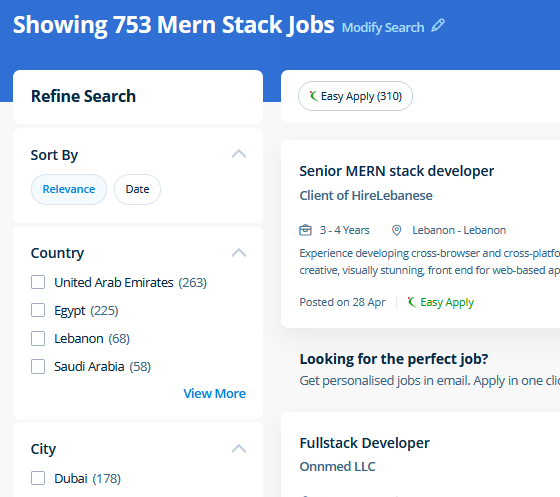Click the 'Lebanon - Lebanon' location text

pos(459,230)
